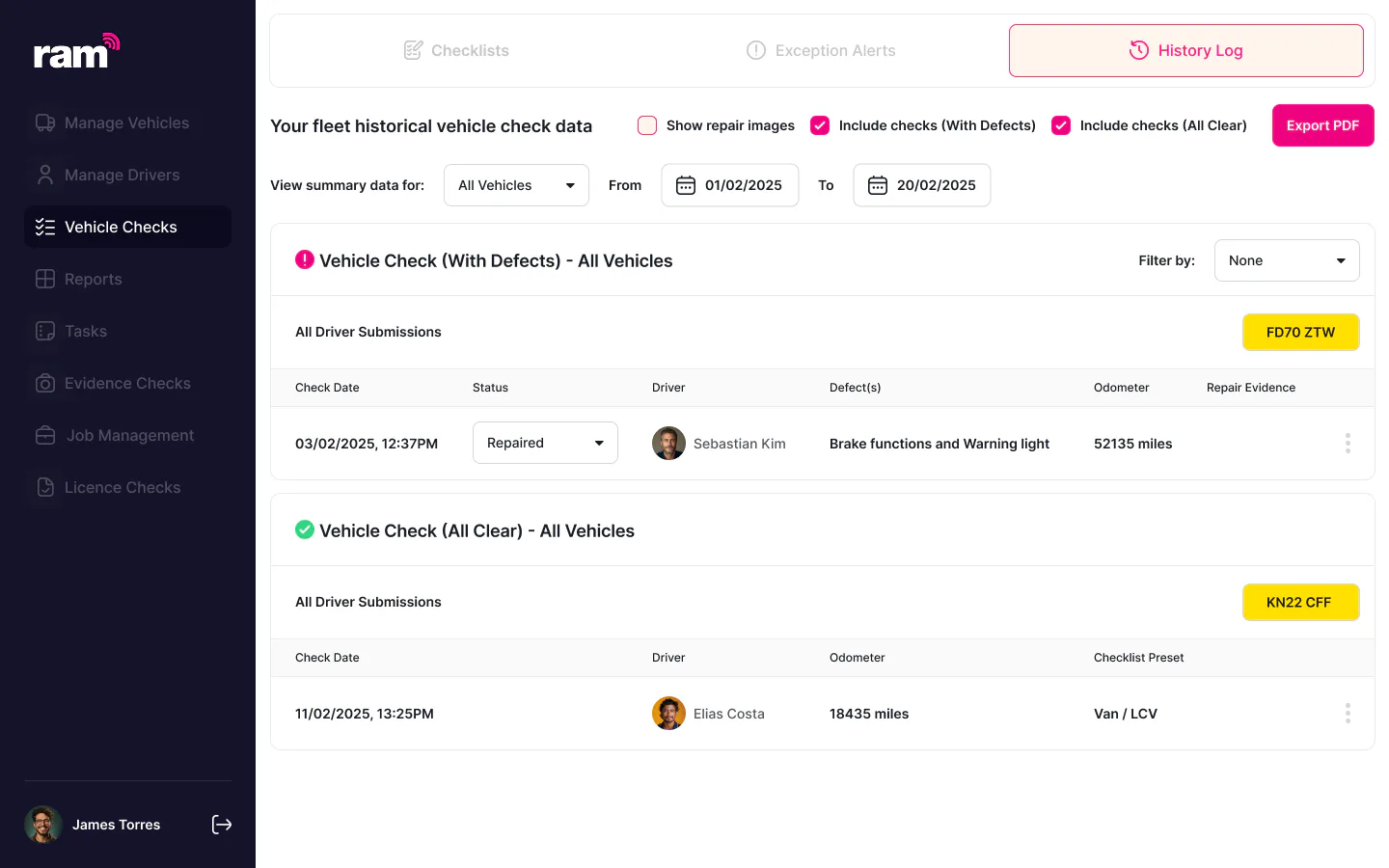Open options menu for Elias Costa row
The height and width of the screenshot is (868, 1389).
coord(1348,714)
